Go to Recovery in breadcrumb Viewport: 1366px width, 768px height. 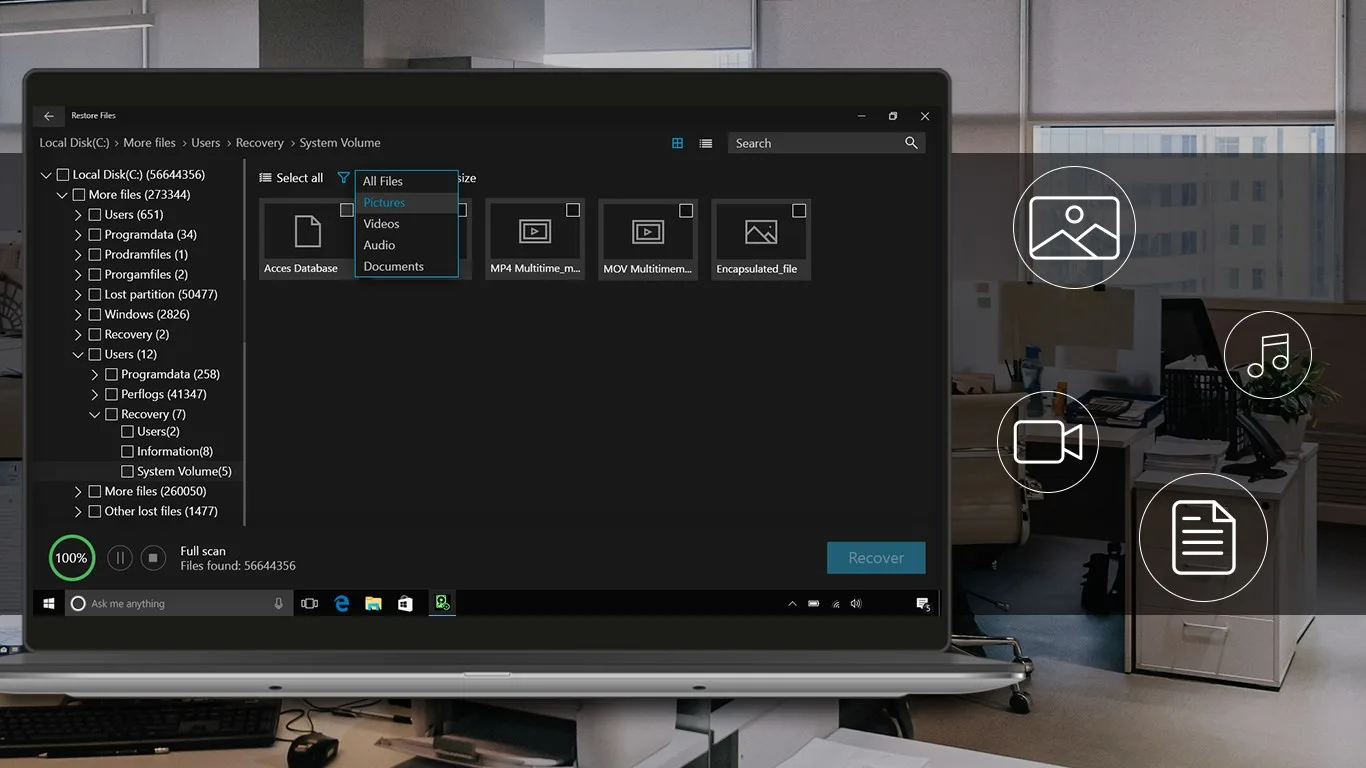(260, 143)
